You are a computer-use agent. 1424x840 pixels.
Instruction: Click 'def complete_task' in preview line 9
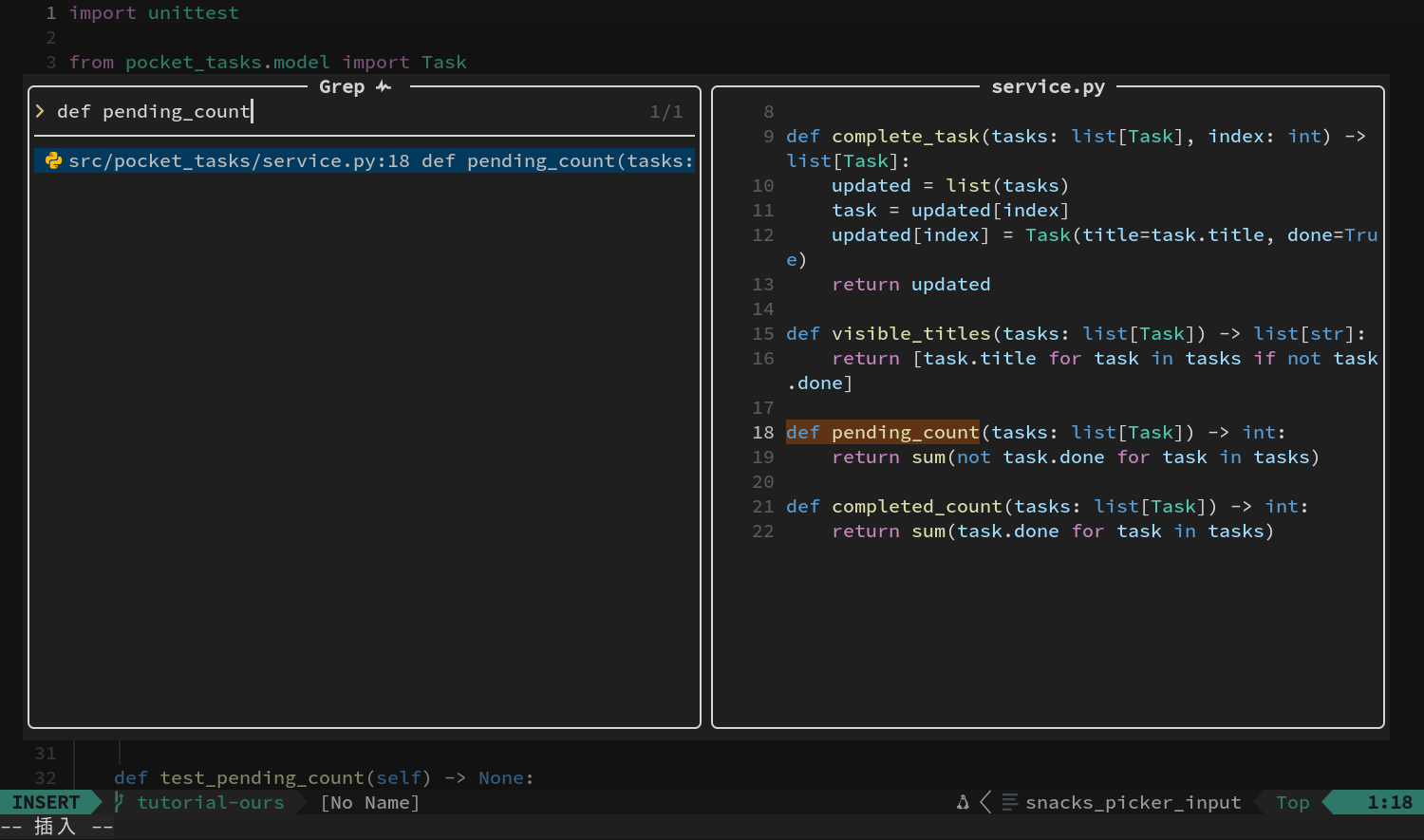click(x=883, y=136)
